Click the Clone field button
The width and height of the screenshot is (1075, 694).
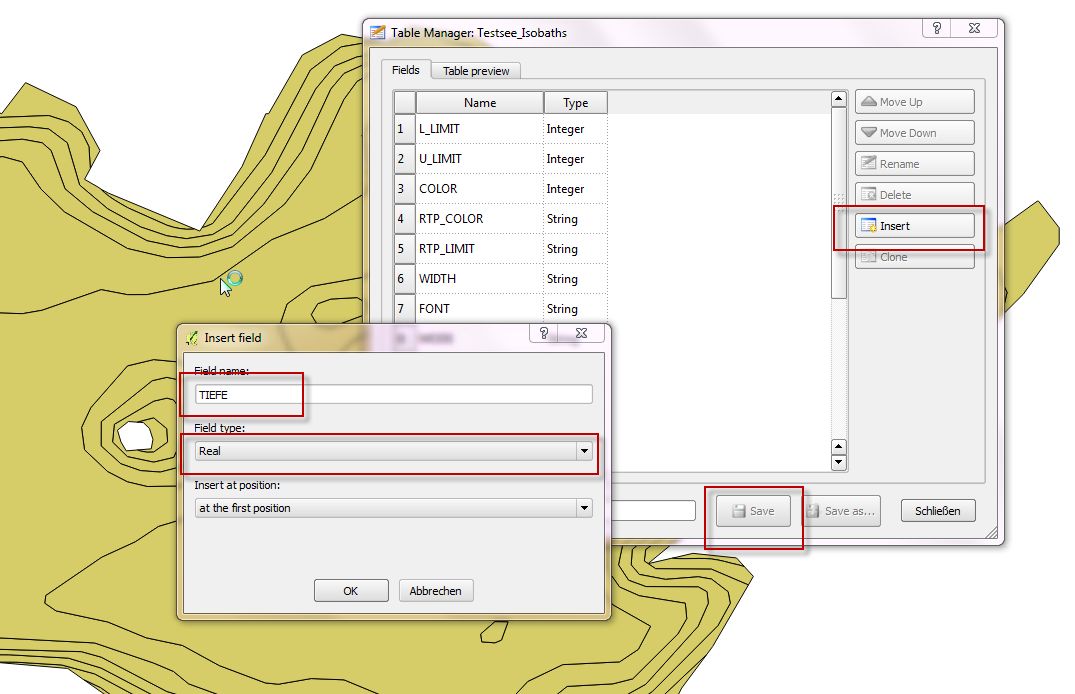(914, 257)
